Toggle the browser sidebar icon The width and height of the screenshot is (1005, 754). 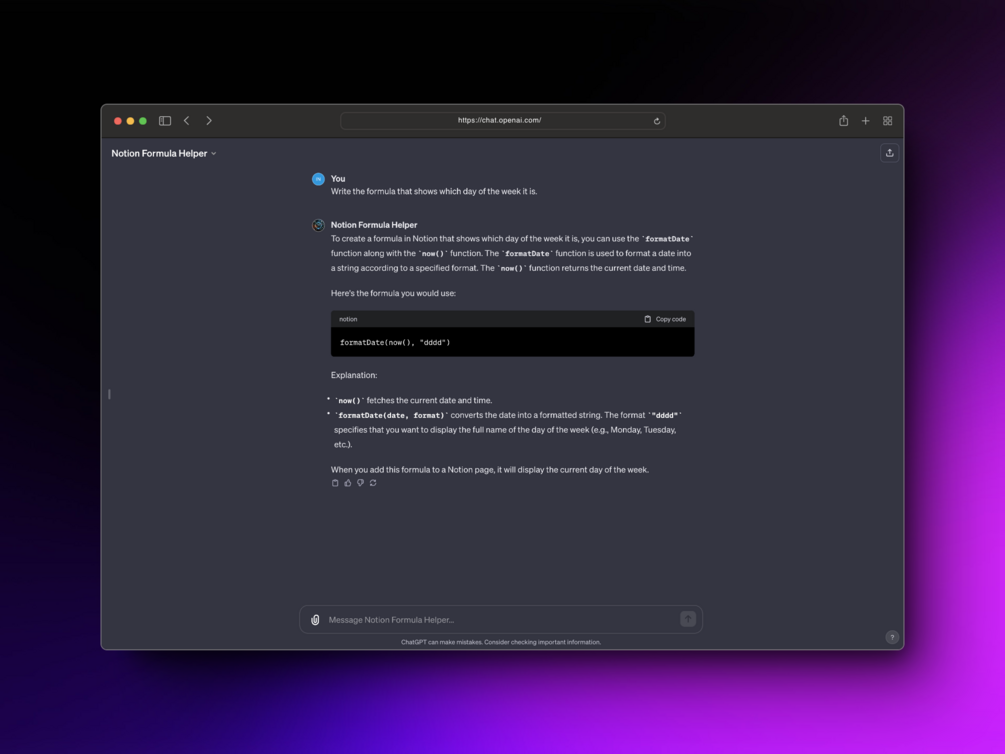165,121
